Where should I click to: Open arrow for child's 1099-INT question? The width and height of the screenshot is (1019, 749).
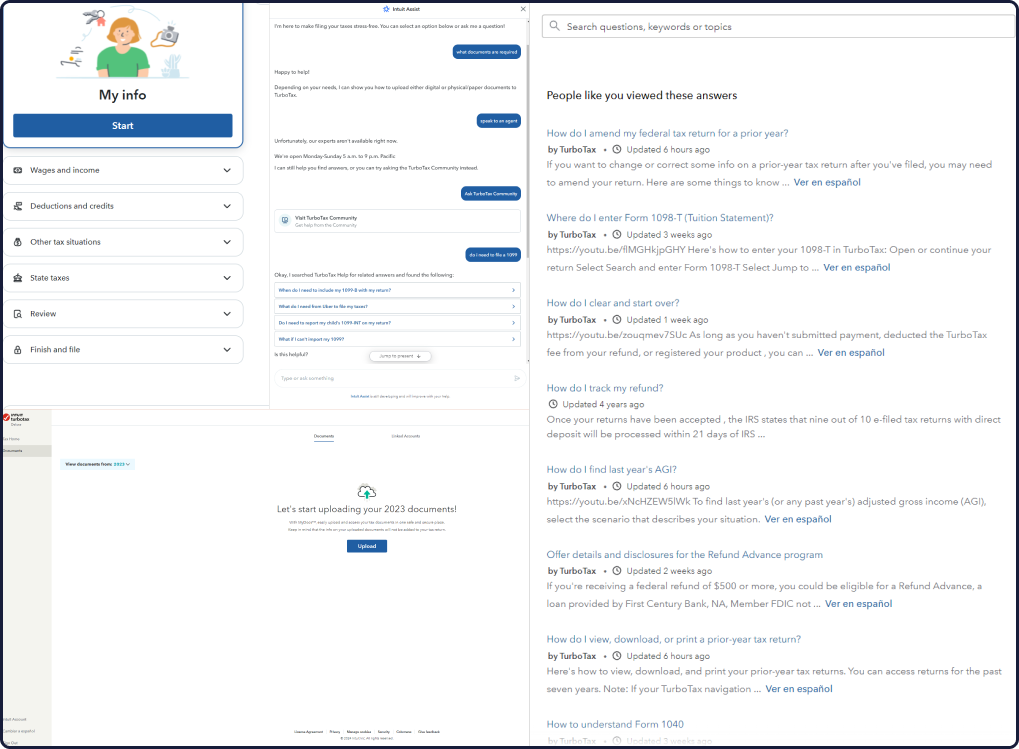(513, 323)
